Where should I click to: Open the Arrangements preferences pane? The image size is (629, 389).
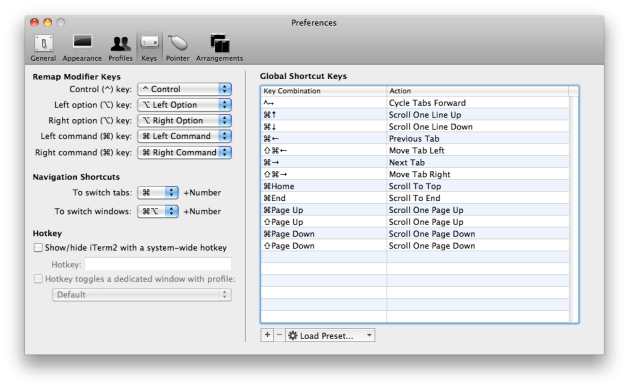point(219,48)
